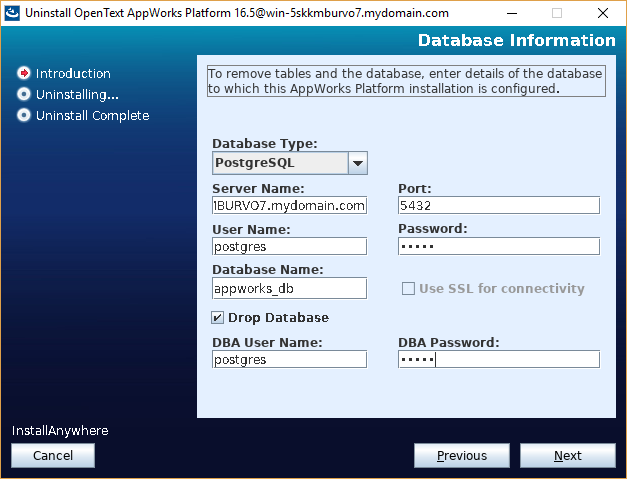Click the Introduction step arrow icon
Viewport: 627px width, 479px height.
[24, 73]
